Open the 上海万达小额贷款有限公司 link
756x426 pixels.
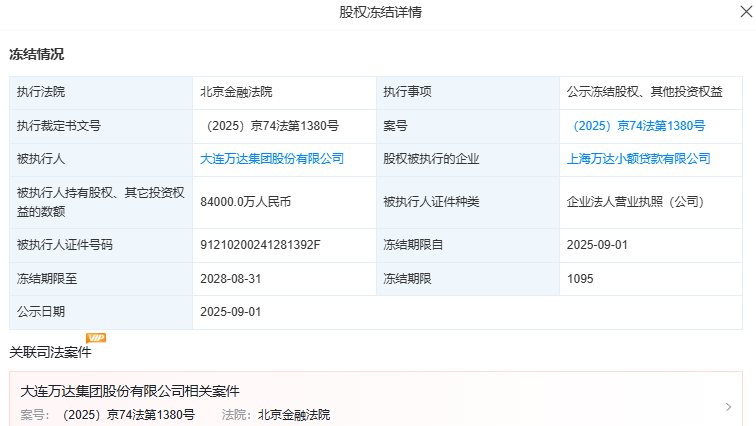tap(638, 159)
